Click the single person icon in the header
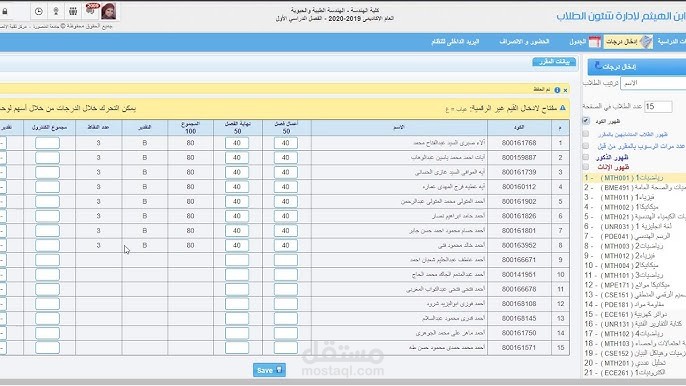 tap(56, 11)
